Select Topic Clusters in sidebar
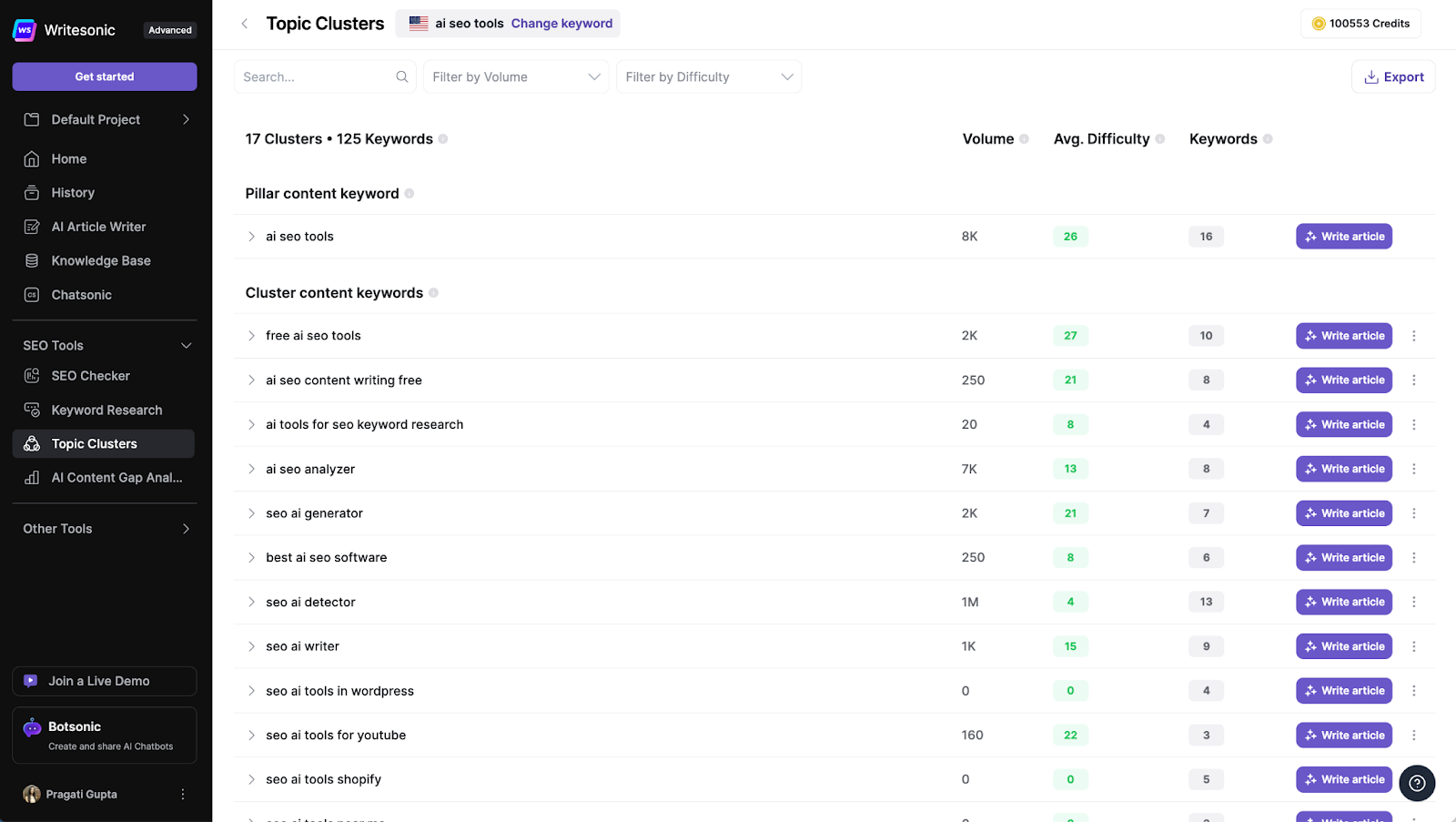This screenshot has width=1456, height=822. [104, 444]
